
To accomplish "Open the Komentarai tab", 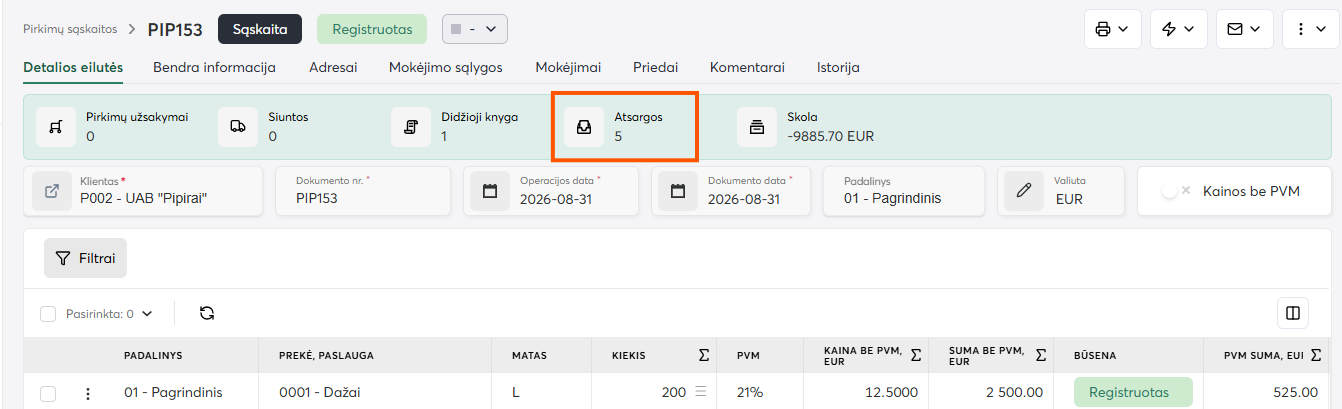I will [x=747, y=68].
